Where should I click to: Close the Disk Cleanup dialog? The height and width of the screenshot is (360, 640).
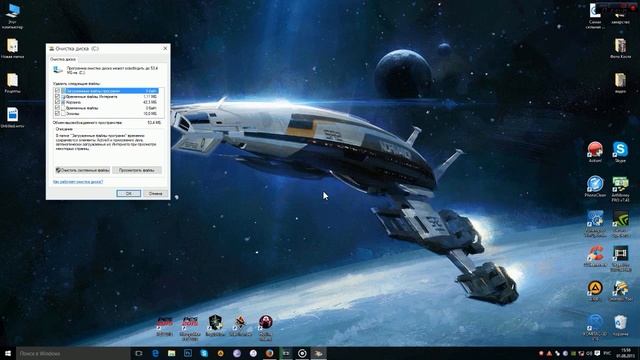[x=165, y=48]
